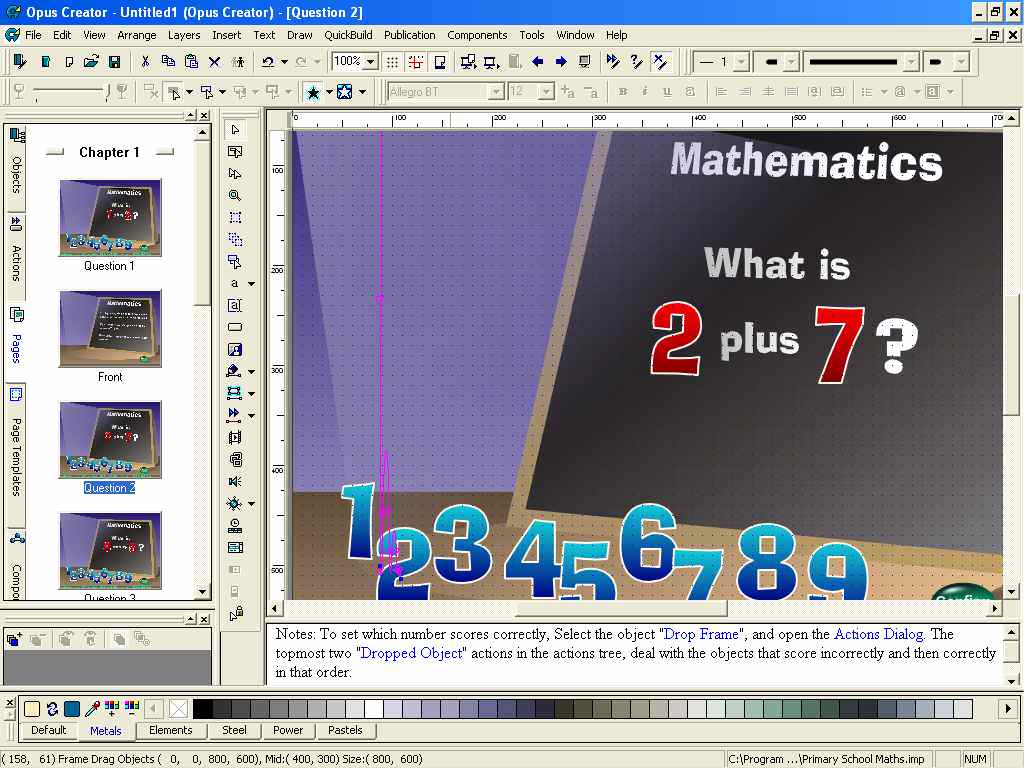The image size is (1024, 768).
Task: Click the solid star effects icon
Action: click(x=313, y=92)
